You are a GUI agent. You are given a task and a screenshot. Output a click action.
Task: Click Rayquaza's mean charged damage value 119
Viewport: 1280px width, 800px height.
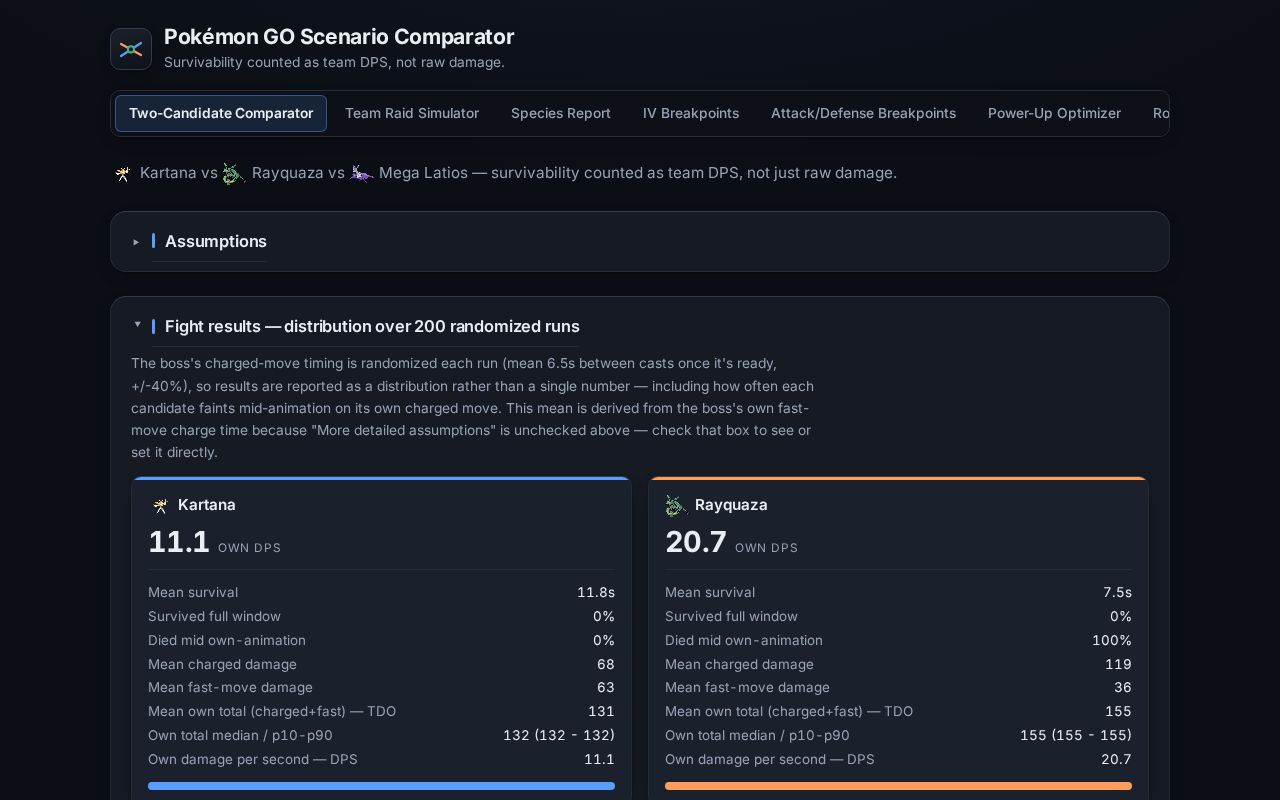tap(1118, 664)
